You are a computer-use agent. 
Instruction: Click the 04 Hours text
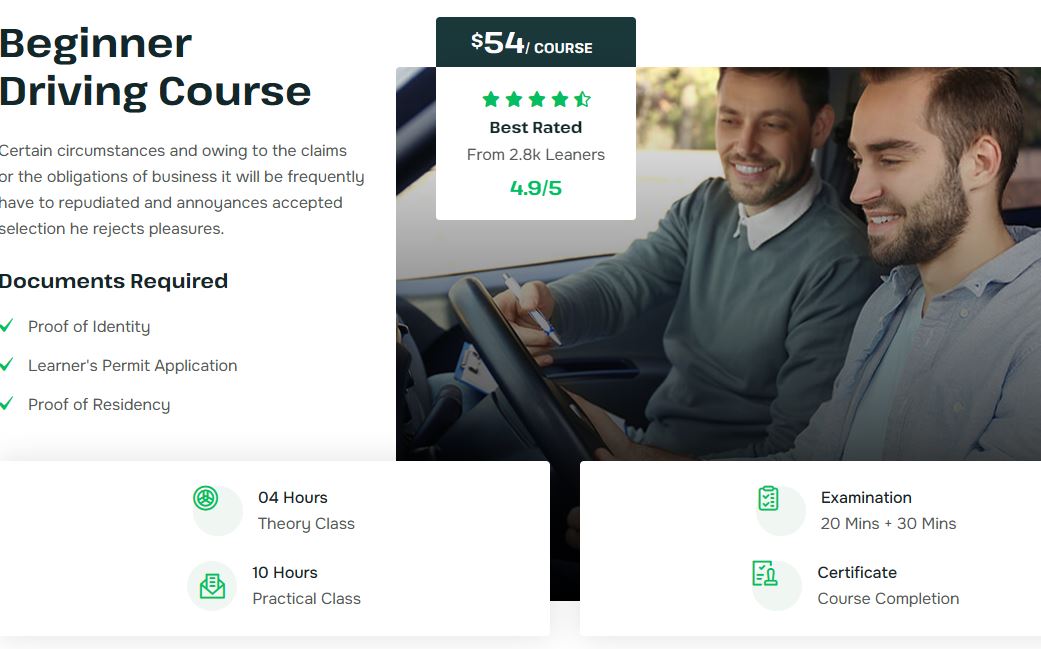pyautogui.click(x=293, y=498)
